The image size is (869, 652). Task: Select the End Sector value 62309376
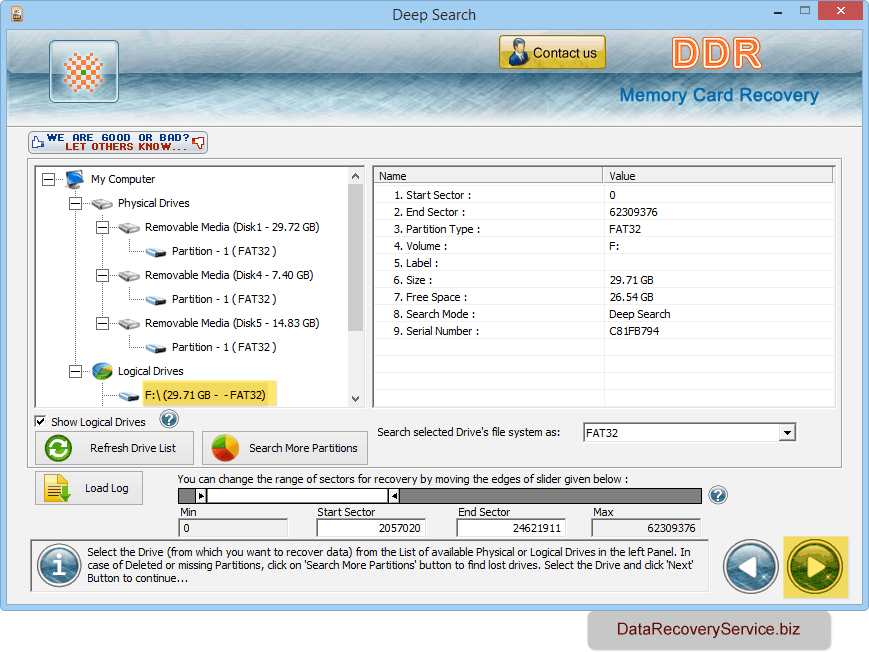click(x=633, y=212)
